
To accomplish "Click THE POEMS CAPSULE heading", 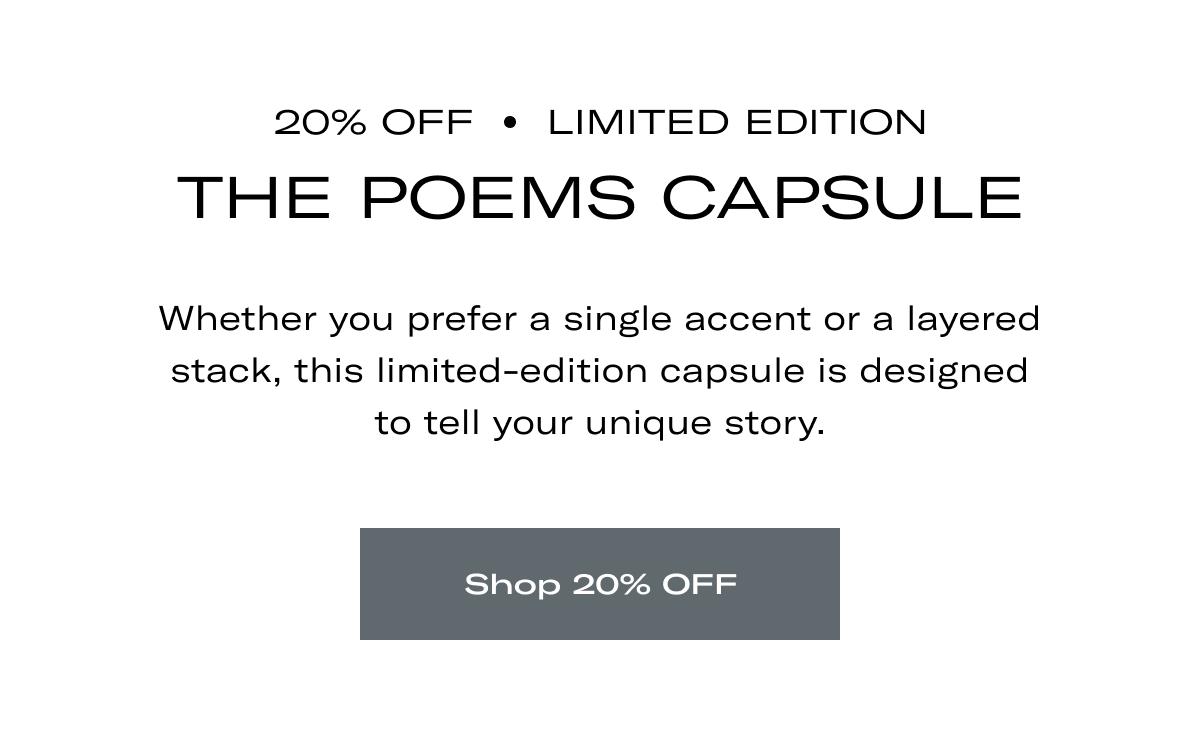I will pos(600,197).
